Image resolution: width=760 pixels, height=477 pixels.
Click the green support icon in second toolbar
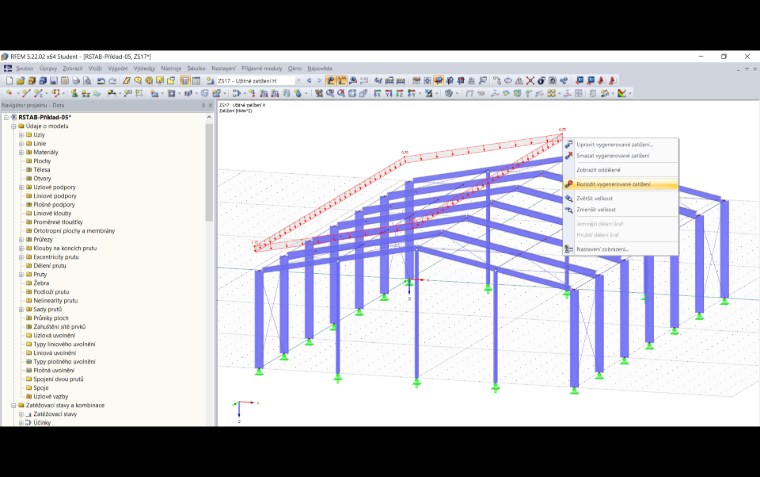(x=74, y=93)
